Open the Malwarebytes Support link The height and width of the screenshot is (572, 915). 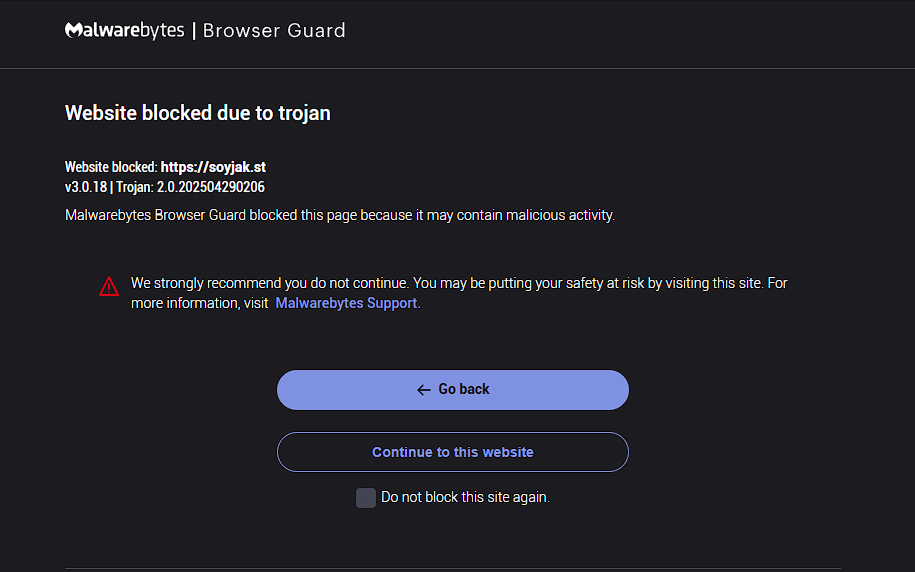click(x=346, y=303)
